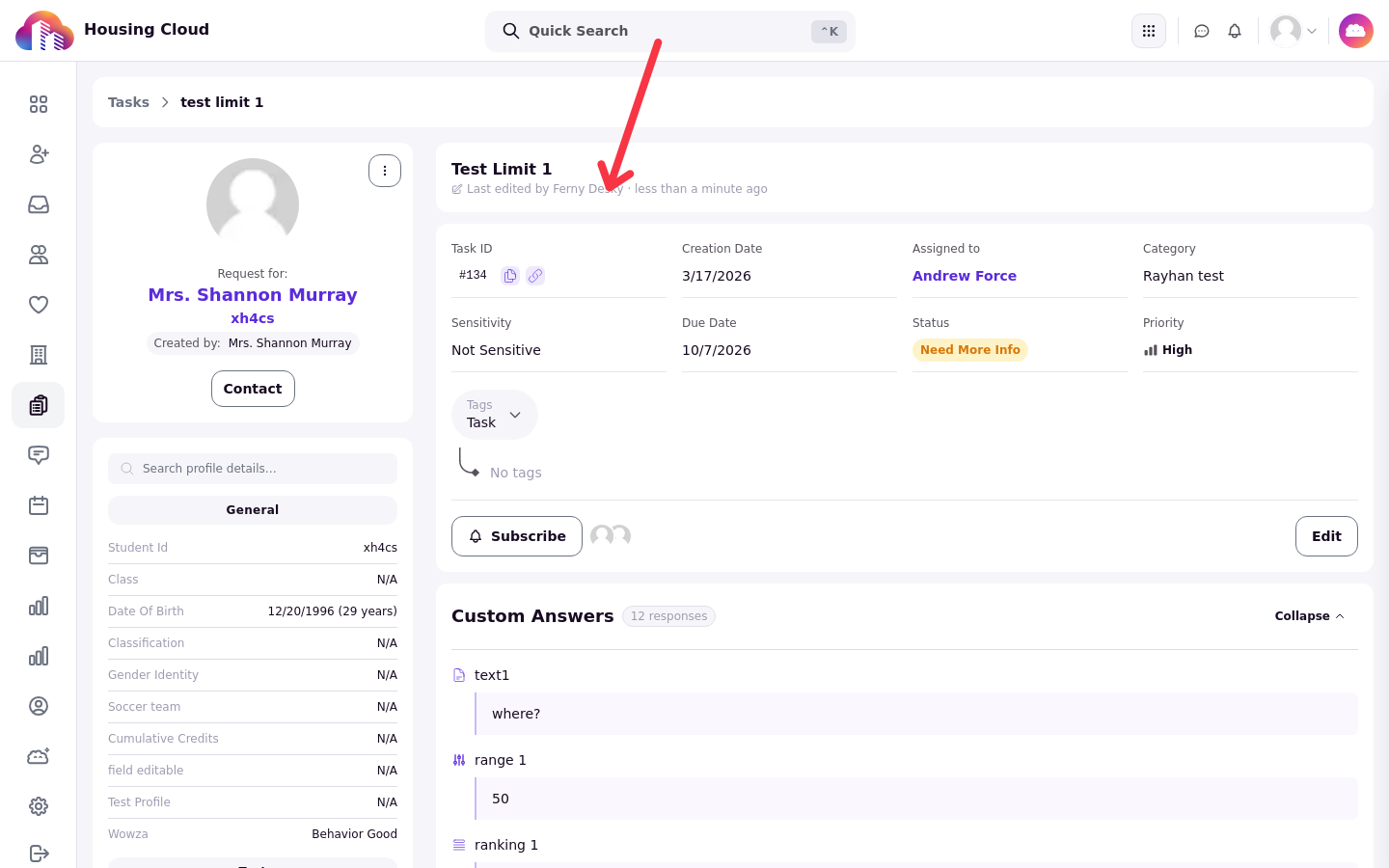Image resolution: width=1389 pixels, height=868 pixels.
Task: Click the logout icon in sidebar
Action: pos(39,854)
